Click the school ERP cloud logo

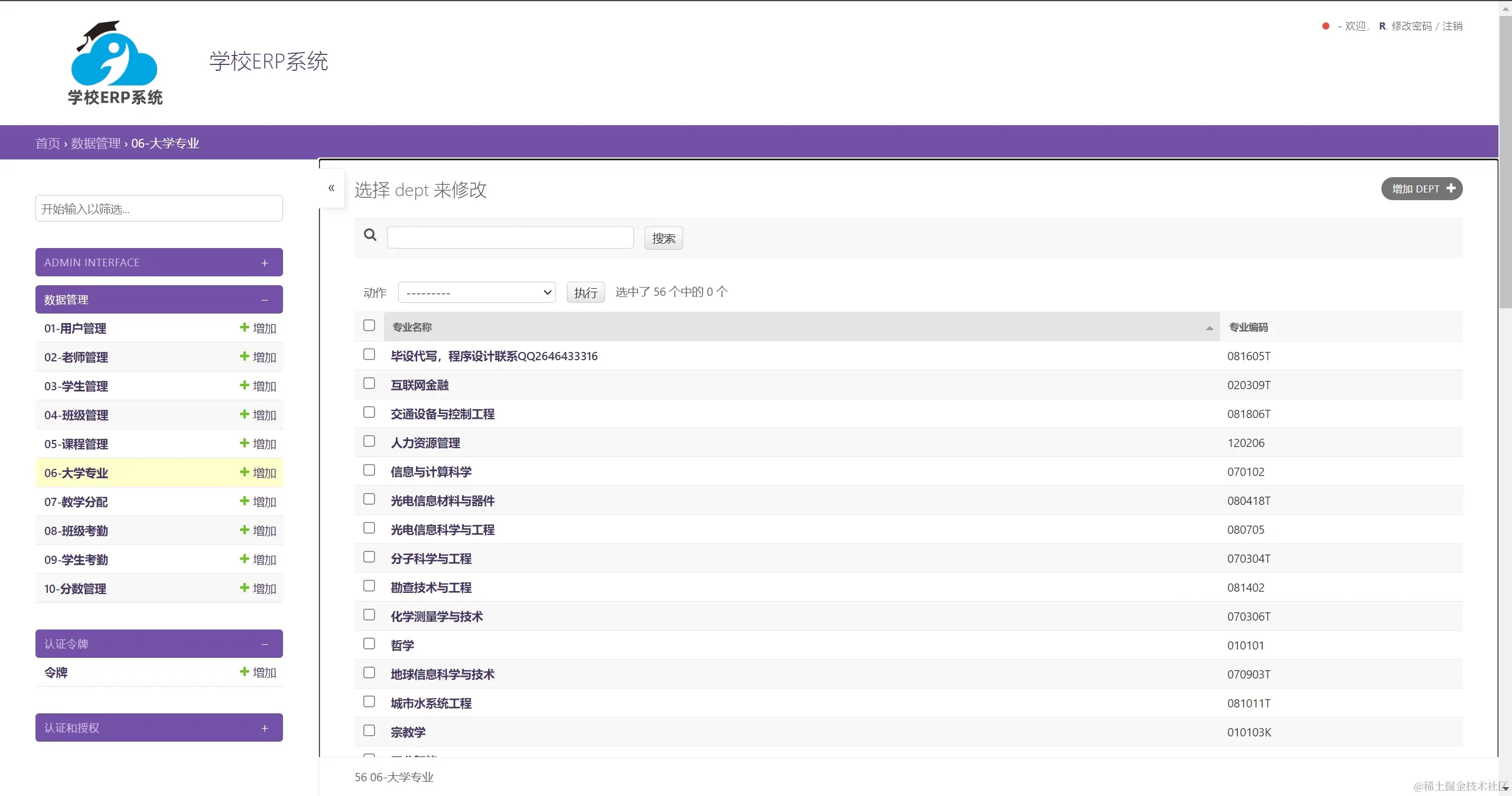click(x=115, y=63)
